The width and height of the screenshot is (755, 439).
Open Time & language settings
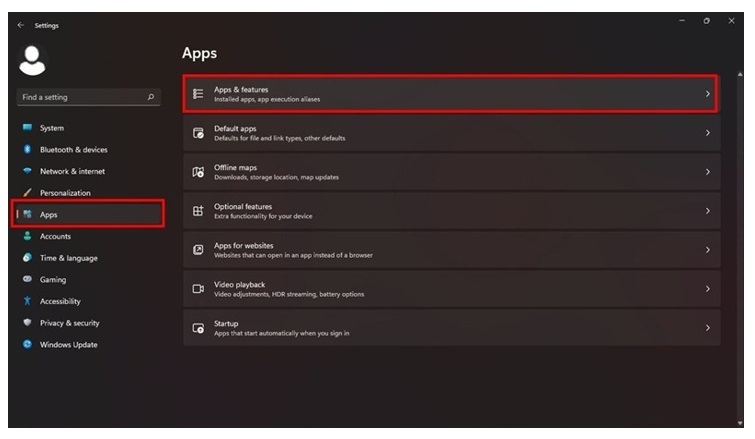point(68,258)
